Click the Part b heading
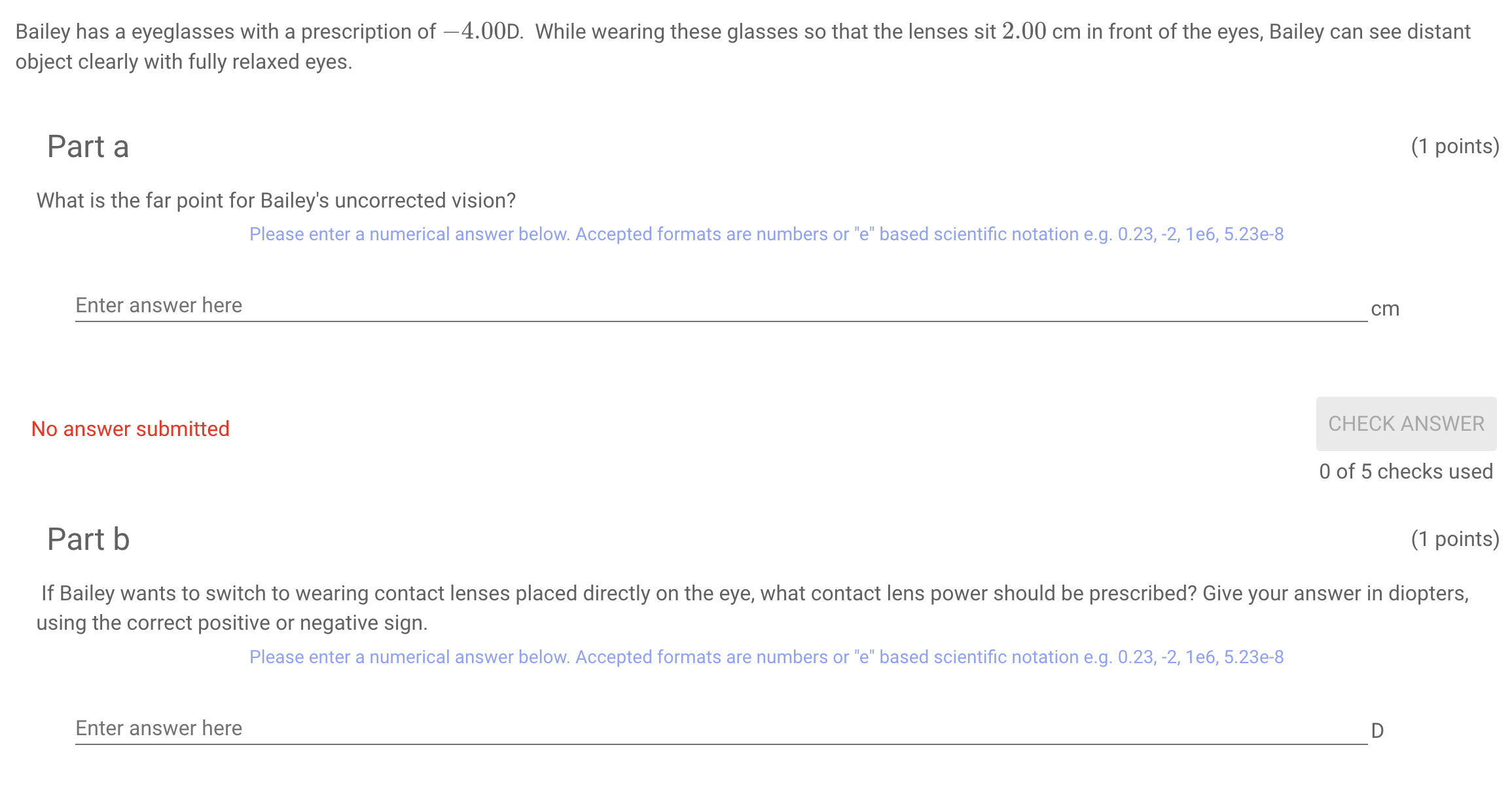 [88, 539]
